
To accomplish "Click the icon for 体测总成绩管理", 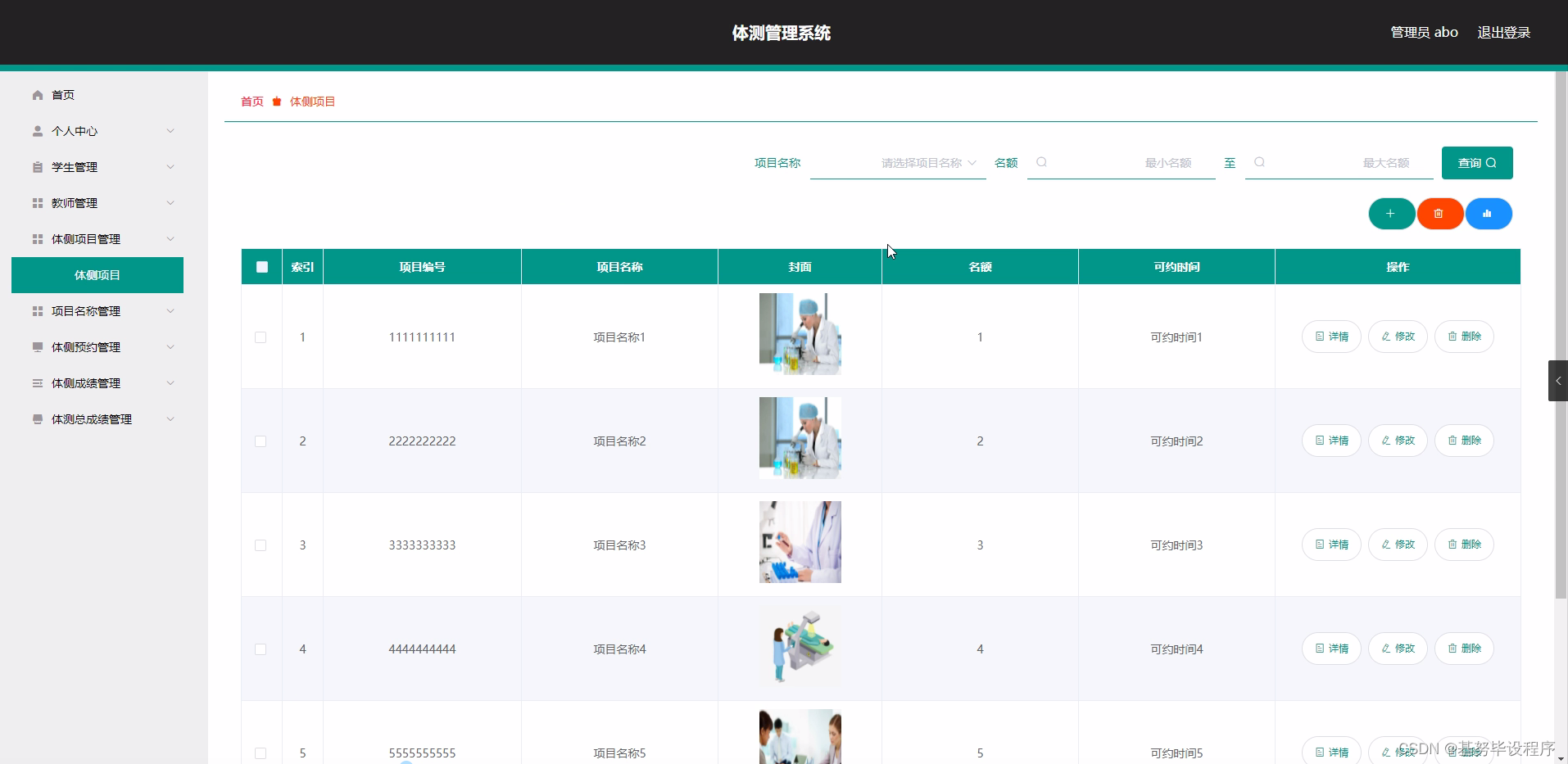I will pyautogui.click(x=38, y=419).
